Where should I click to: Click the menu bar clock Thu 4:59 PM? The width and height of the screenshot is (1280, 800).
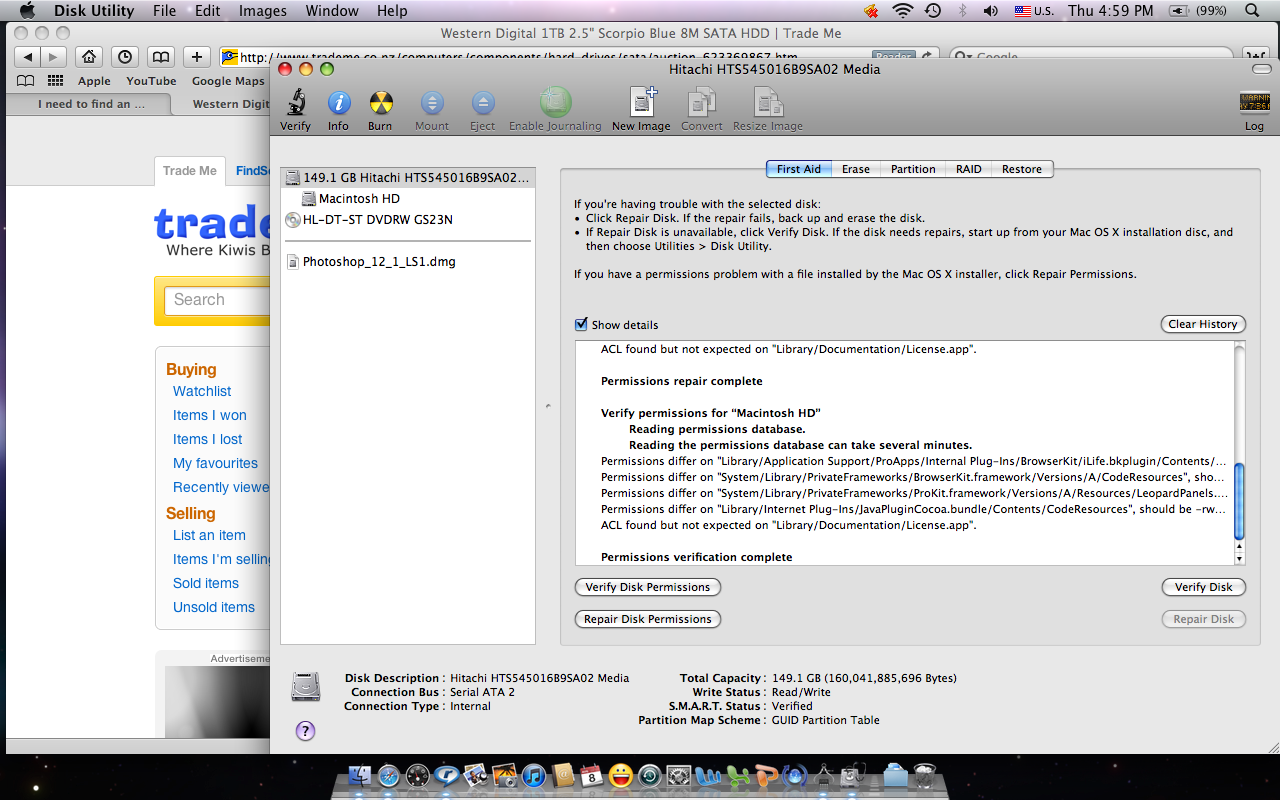[x=1110, y=11]
